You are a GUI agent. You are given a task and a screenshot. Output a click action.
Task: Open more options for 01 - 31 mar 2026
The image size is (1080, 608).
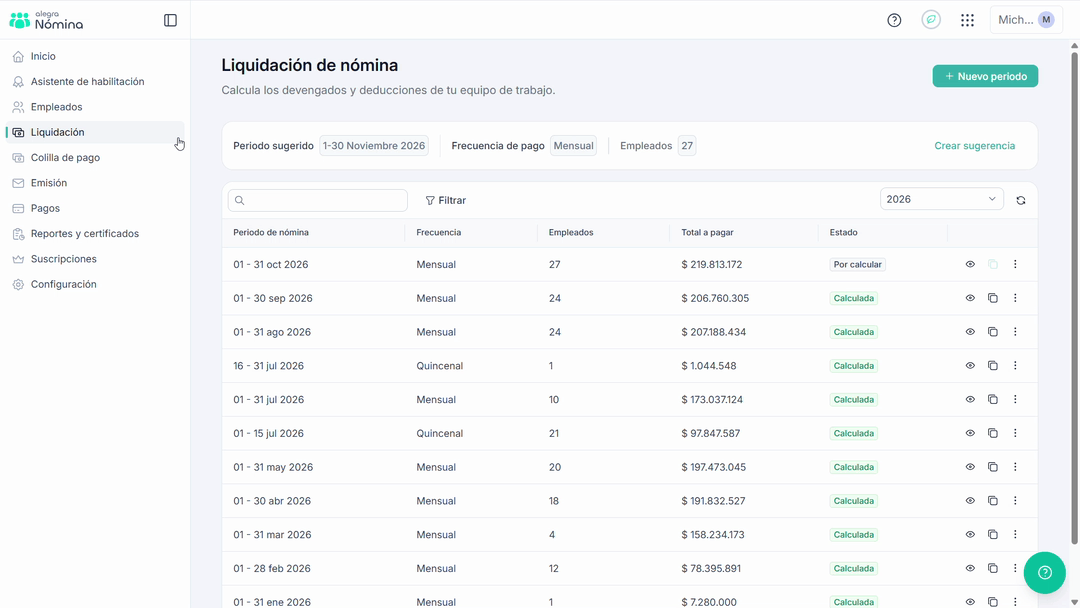click(x=1015, y=534)
